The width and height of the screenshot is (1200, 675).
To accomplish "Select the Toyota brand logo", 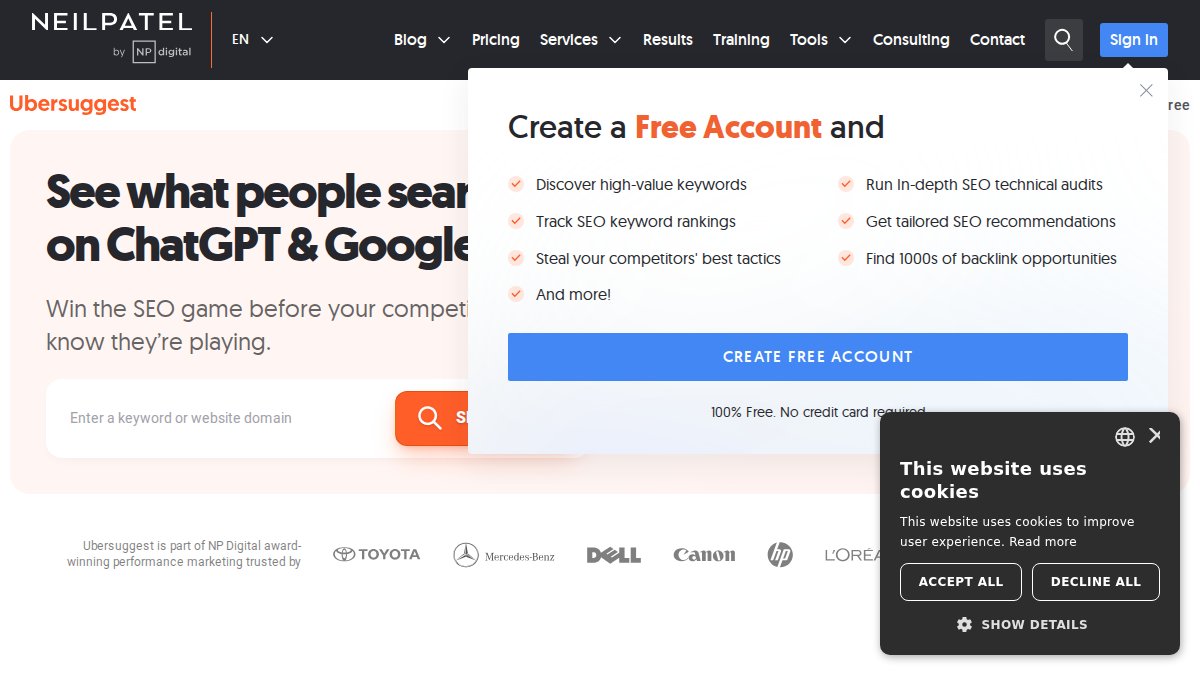I will click(376, 554).
